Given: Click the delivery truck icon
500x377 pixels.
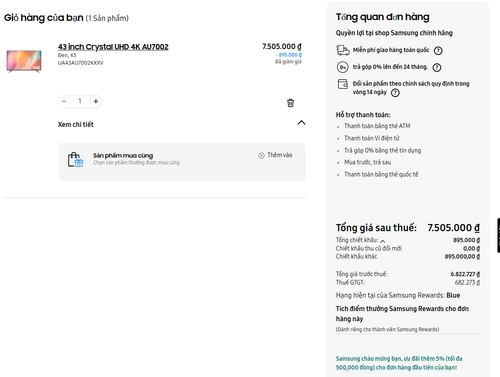Looking at the screenshot, I should click(343, 50).
